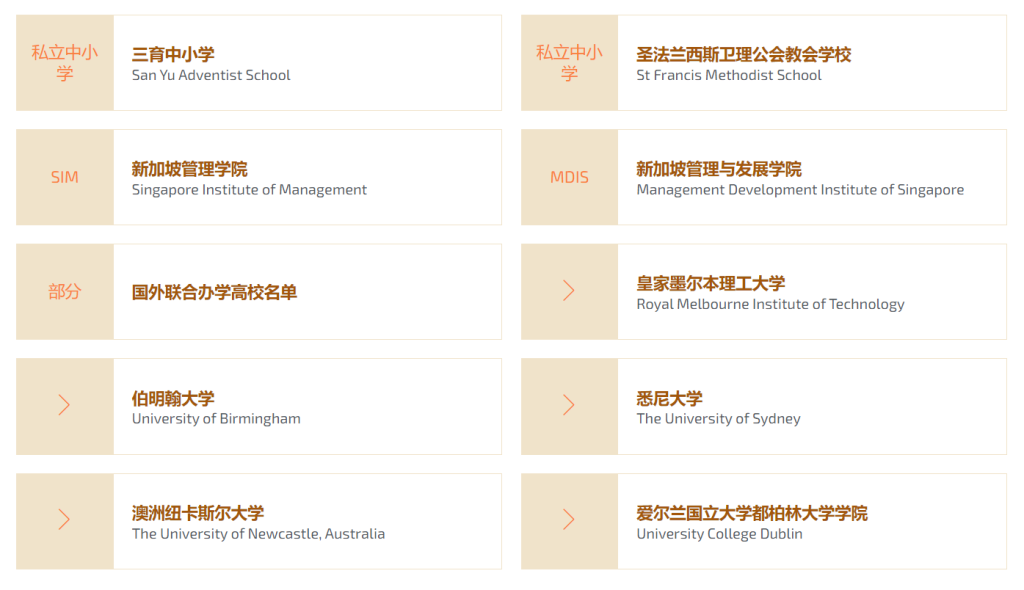Open 悉尼大学 heading

[669, 399]
